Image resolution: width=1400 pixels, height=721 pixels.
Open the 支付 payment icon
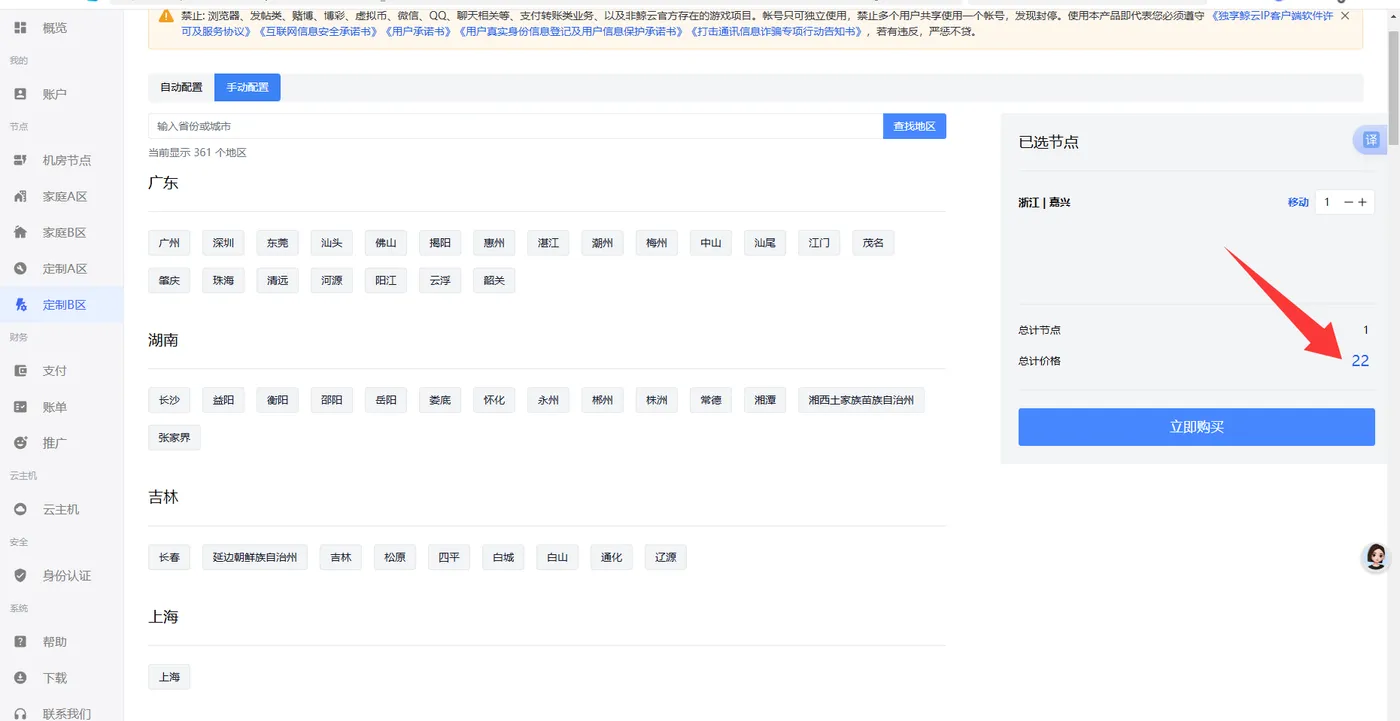coord(20,370)
